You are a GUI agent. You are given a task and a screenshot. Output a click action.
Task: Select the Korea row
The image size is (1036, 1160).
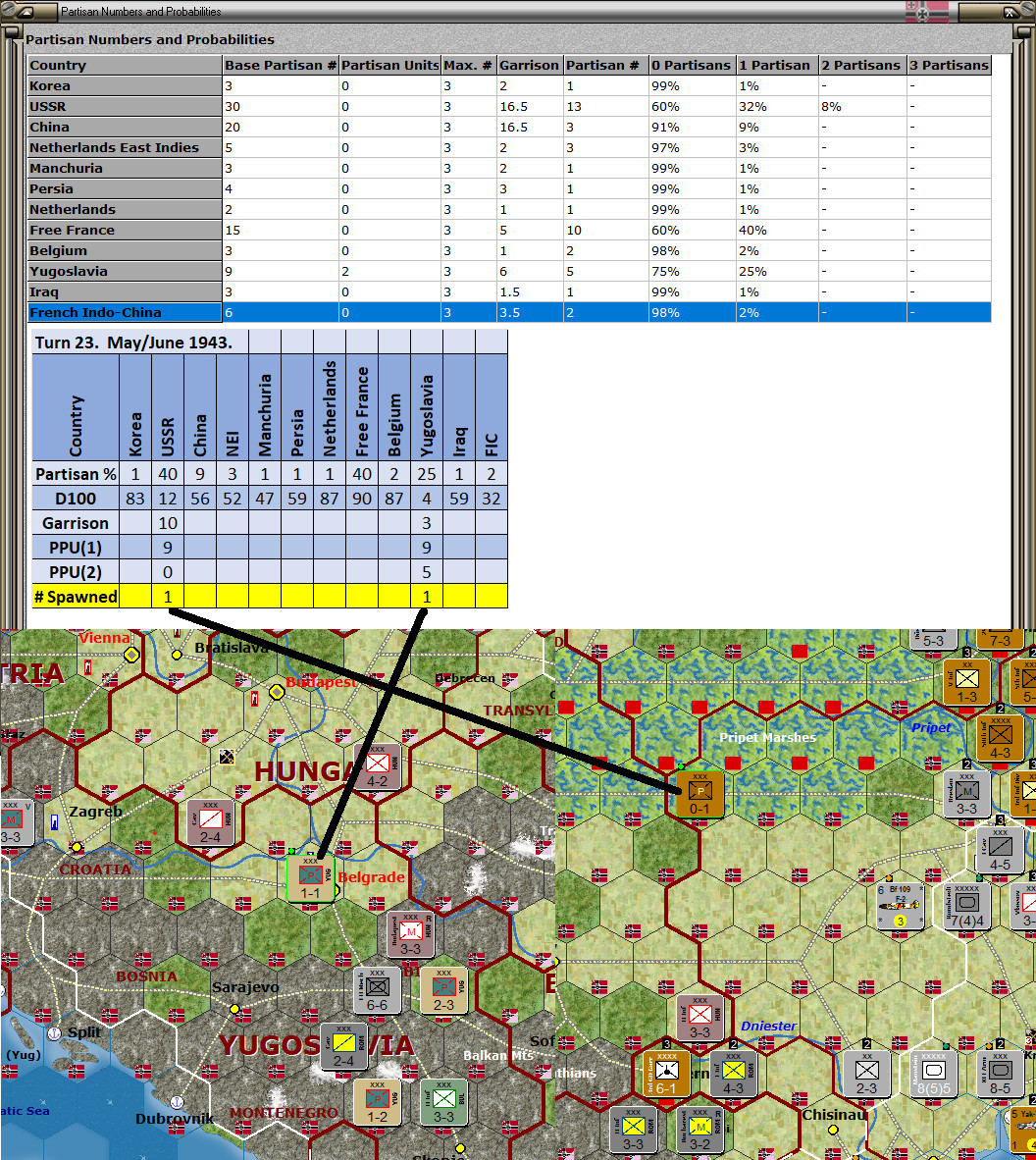pos(509,85)
